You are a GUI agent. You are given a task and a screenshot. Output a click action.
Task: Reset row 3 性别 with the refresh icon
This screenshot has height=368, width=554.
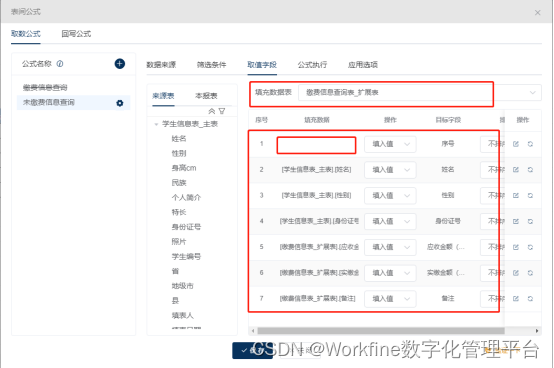click(x=530, y=196)
